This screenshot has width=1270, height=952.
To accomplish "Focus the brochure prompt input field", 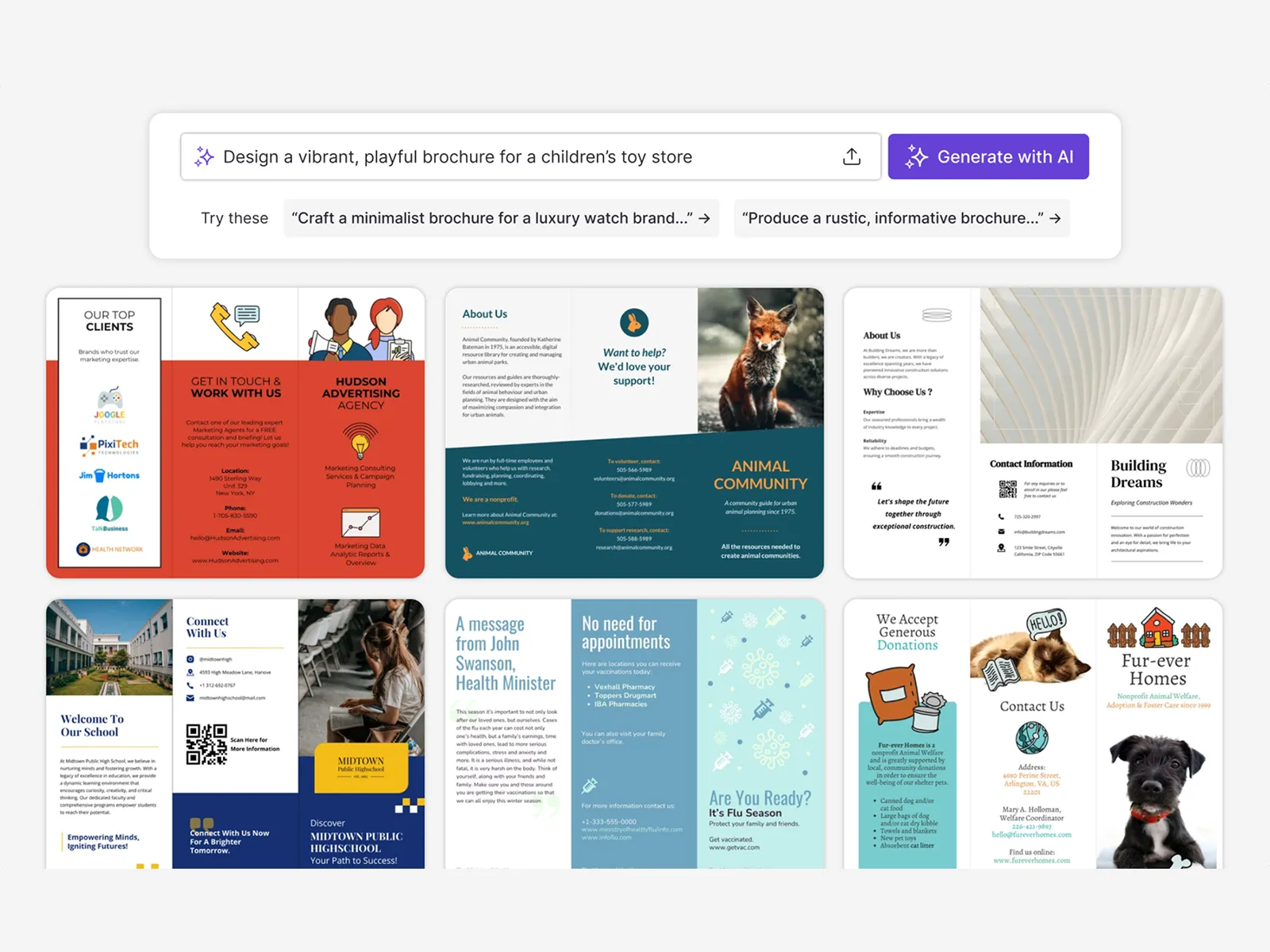I will coord(531,156).
